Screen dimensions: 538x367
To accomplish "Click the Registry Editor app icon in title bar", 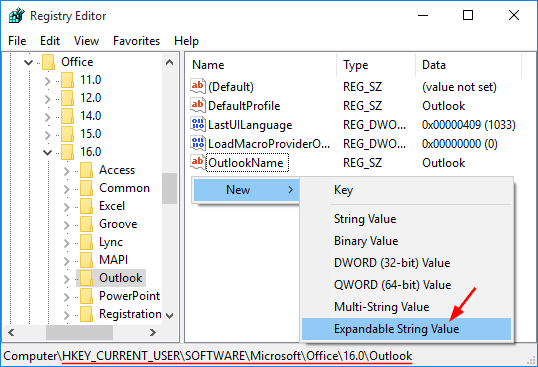I will coord(16,15).
